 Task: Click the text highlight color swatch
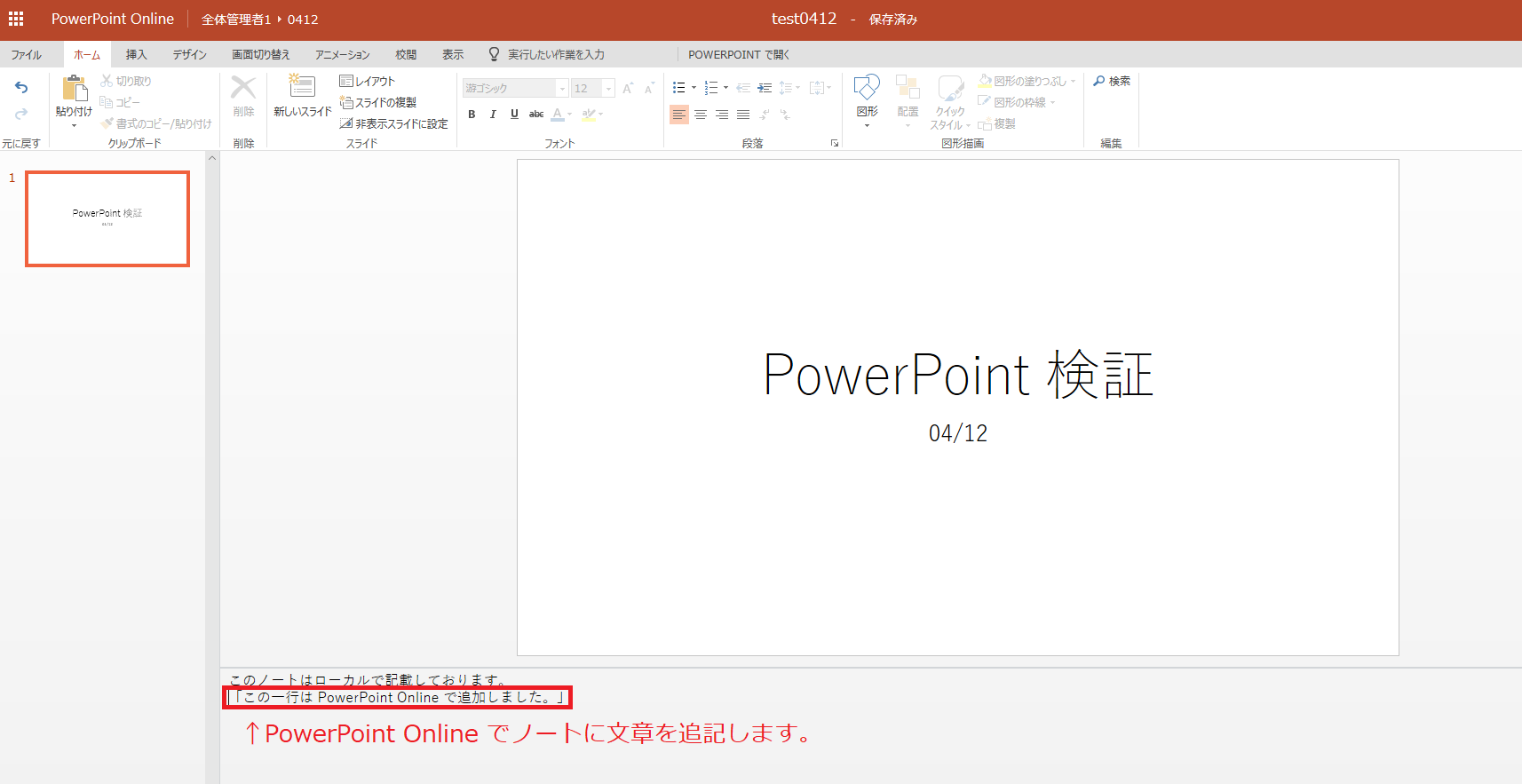point(589,115)
